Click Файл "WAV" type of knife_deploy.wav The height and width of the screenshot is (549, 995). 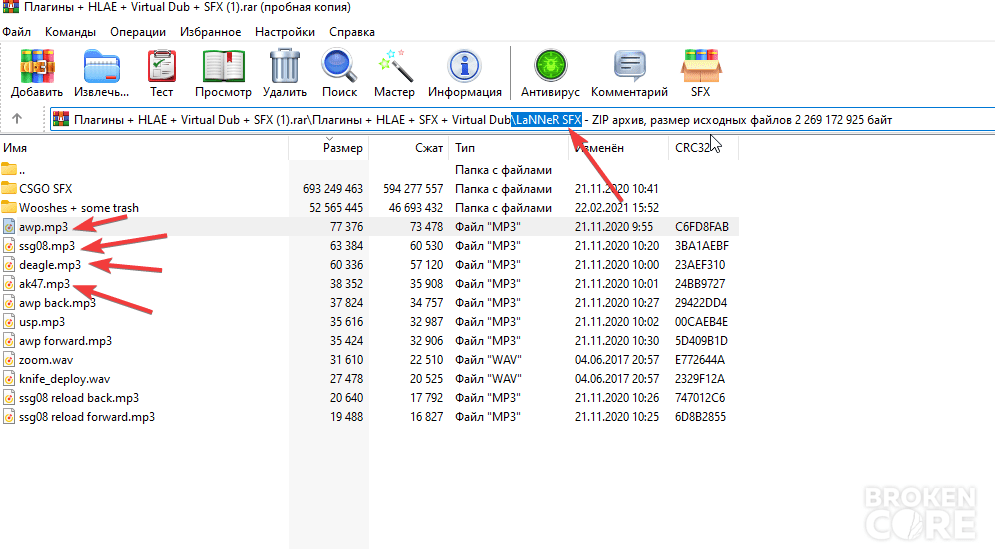[x=488, y=379]
